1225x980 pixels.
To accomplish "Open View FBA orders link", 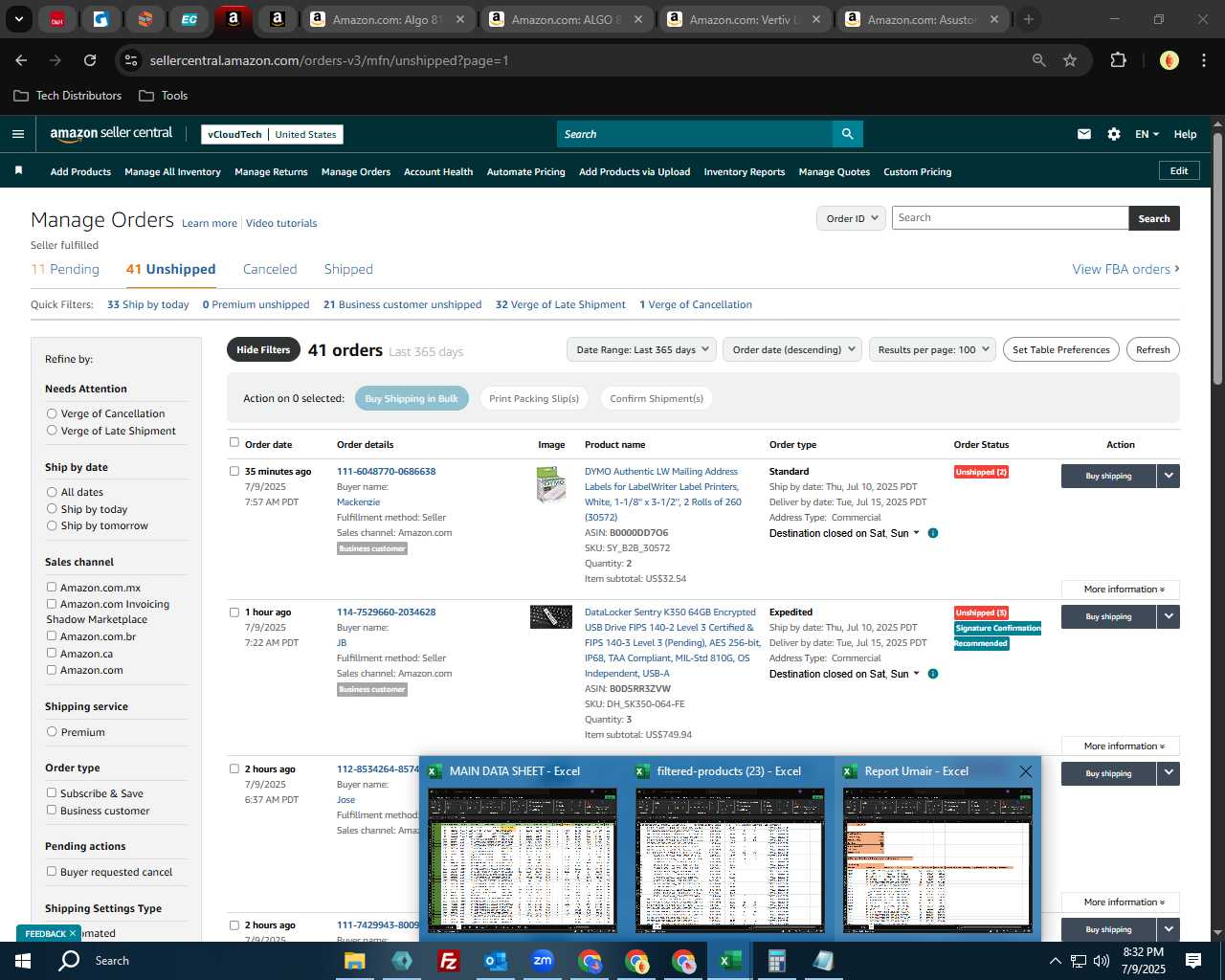I will 1125,269.
